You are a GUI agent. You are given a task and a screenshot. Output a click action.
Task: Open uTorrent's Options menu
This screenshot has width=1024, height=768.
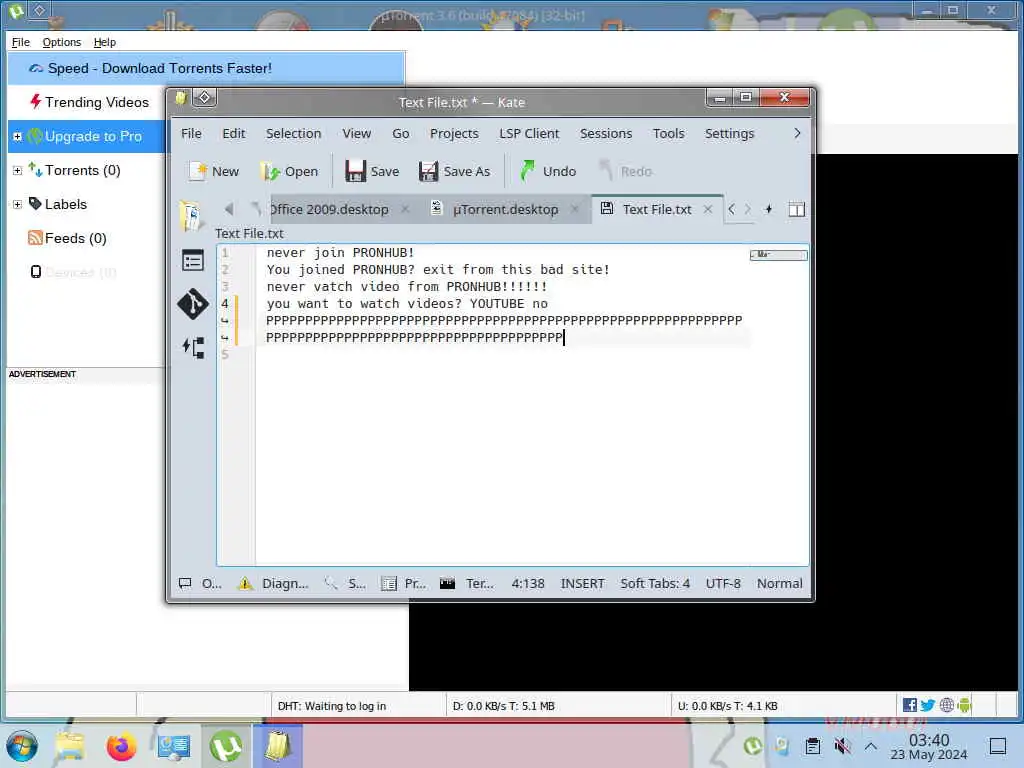[x=62, y=42]
